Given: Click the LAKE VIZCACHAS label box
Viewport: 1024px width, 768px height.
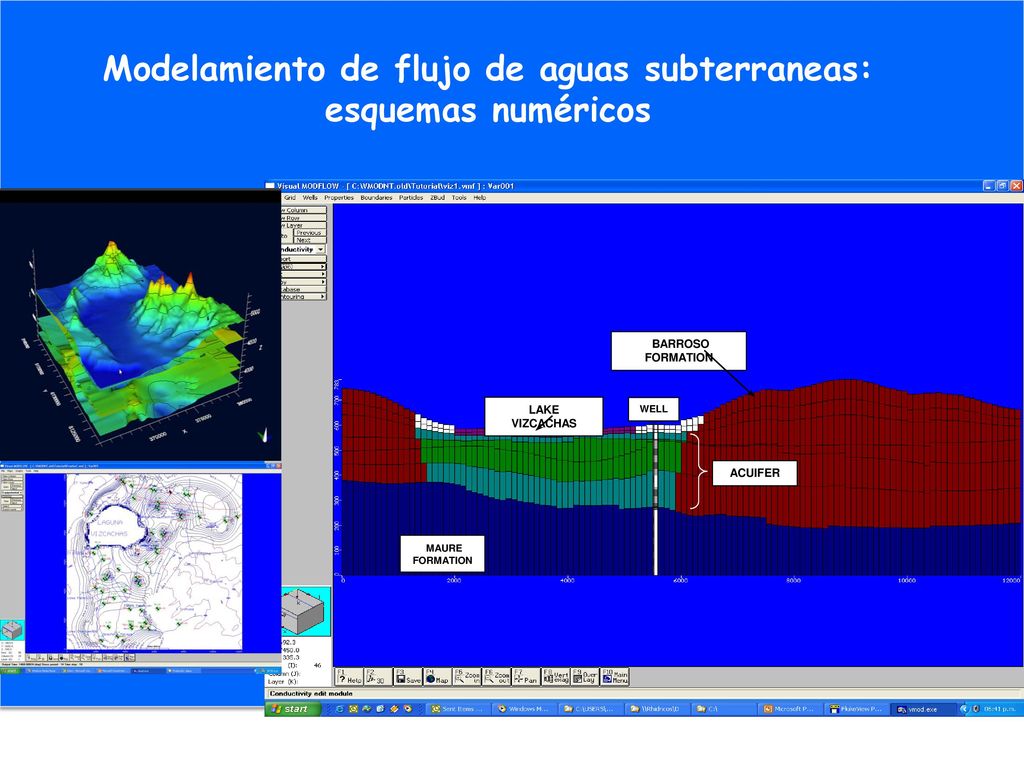Looking at the screenshot, I should coord(543,416).
